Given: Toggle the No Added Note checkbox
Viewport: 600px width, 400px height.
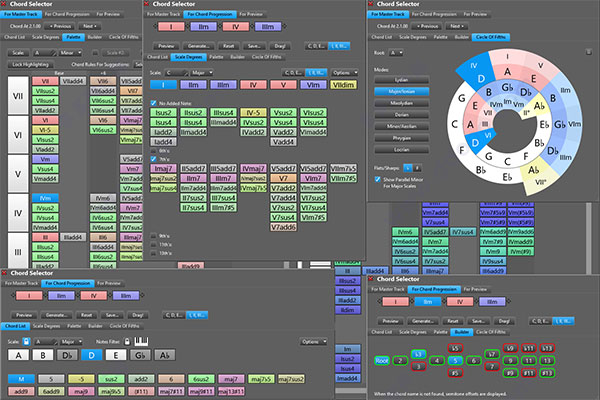Looking at the screenshot, I should [x=153, y=103].
